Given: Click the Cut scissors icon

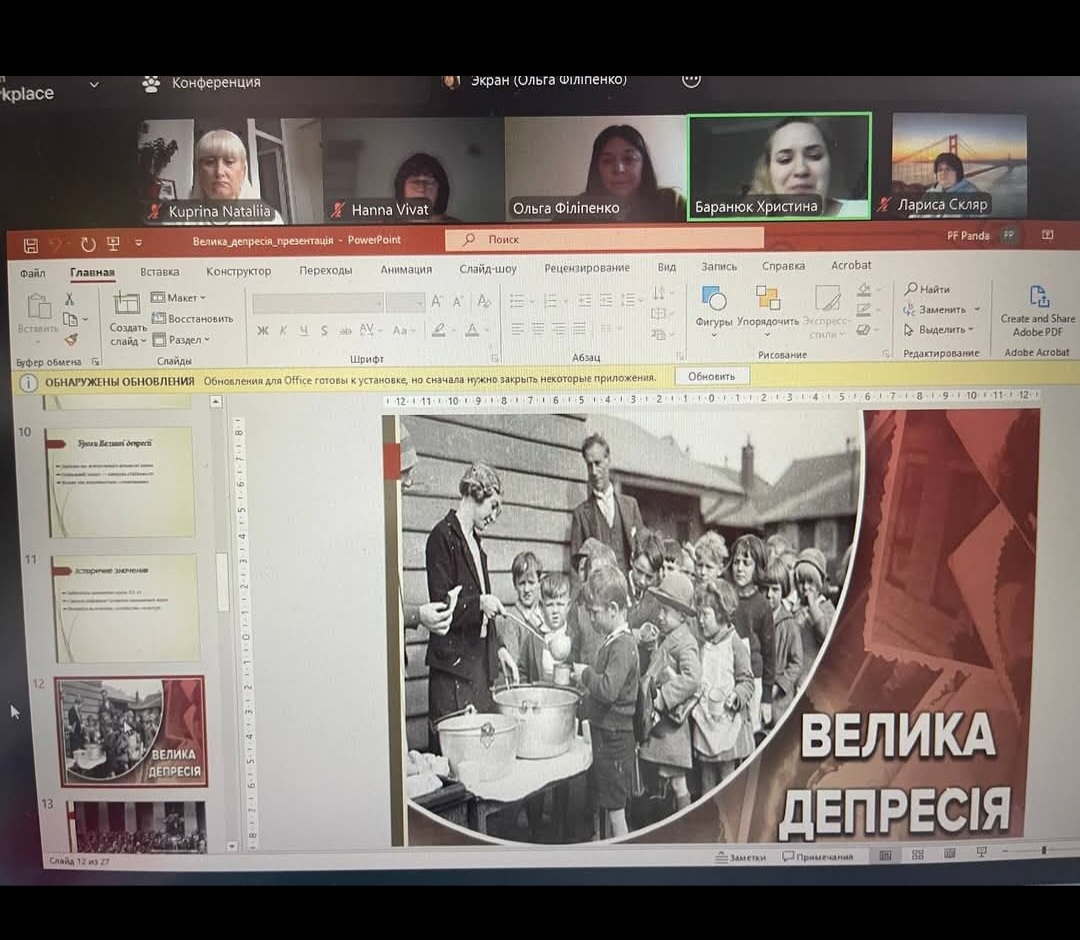Looking at the screenshot, I should (70, 299).
